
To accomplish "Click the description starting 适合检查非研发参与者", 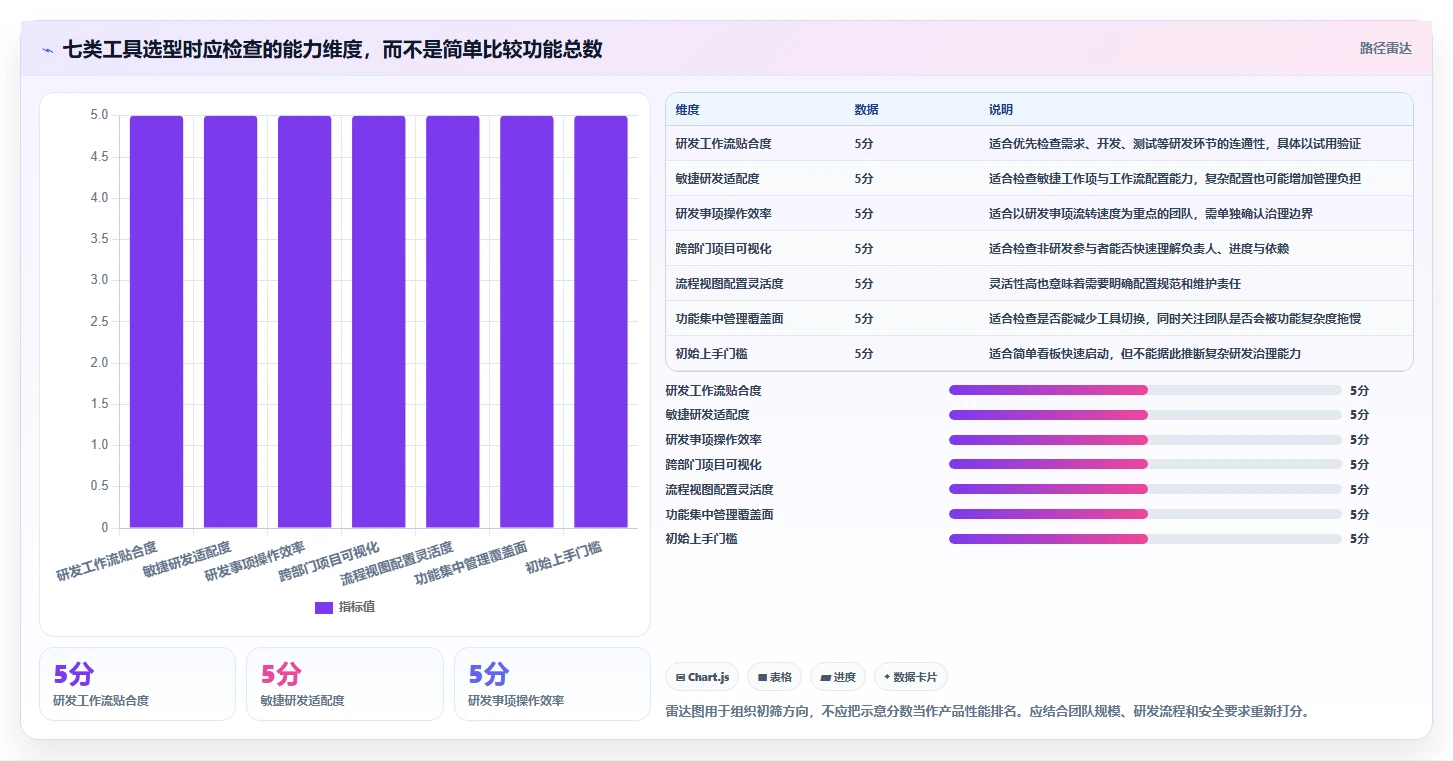I will tap(1139, 249).
